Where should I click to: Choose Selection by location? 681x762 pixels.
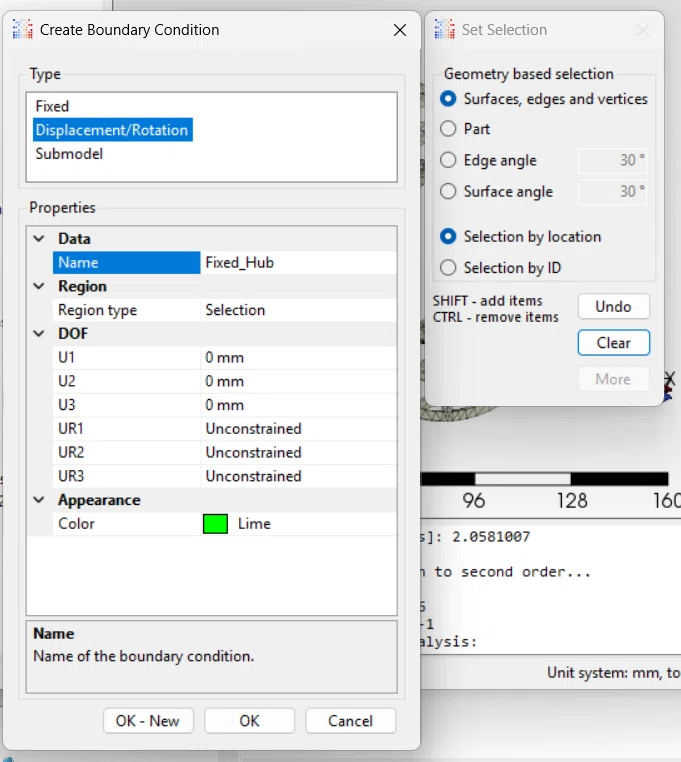coord(520,236)
